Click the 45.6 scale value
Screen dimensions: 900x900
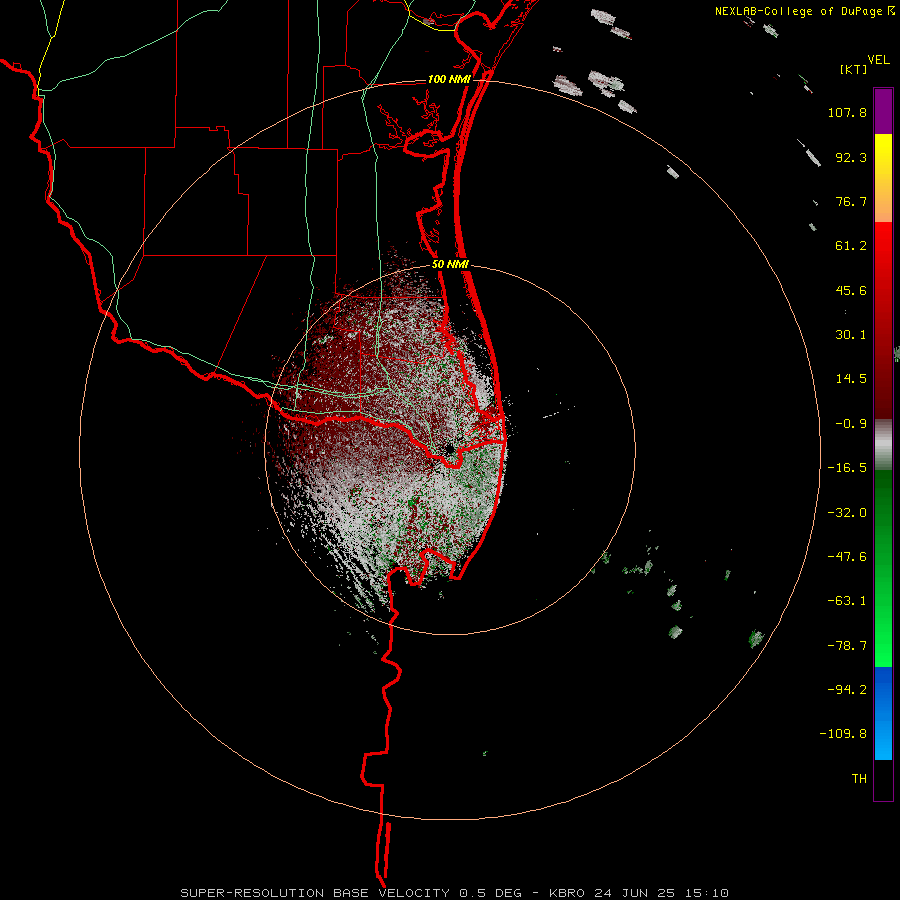(851, 290)
